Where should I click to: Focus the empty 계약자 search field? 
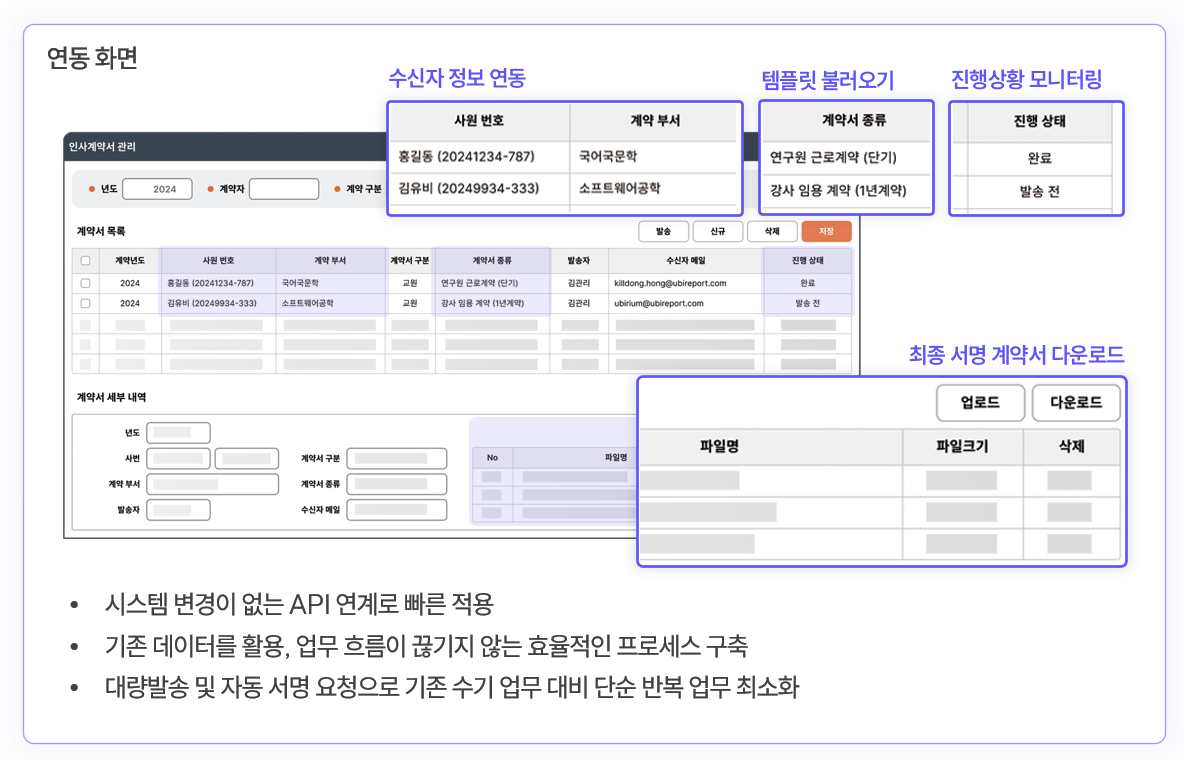point(283,189)
